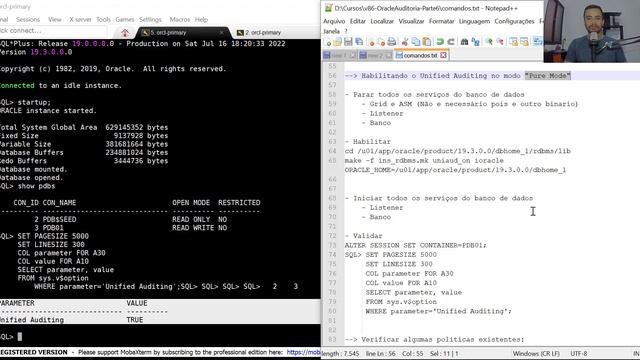The width and height of the screenshot is (640, 360).
Task: Click the Close All icon in Notepad++ toolbar
Action: [381, 42]
